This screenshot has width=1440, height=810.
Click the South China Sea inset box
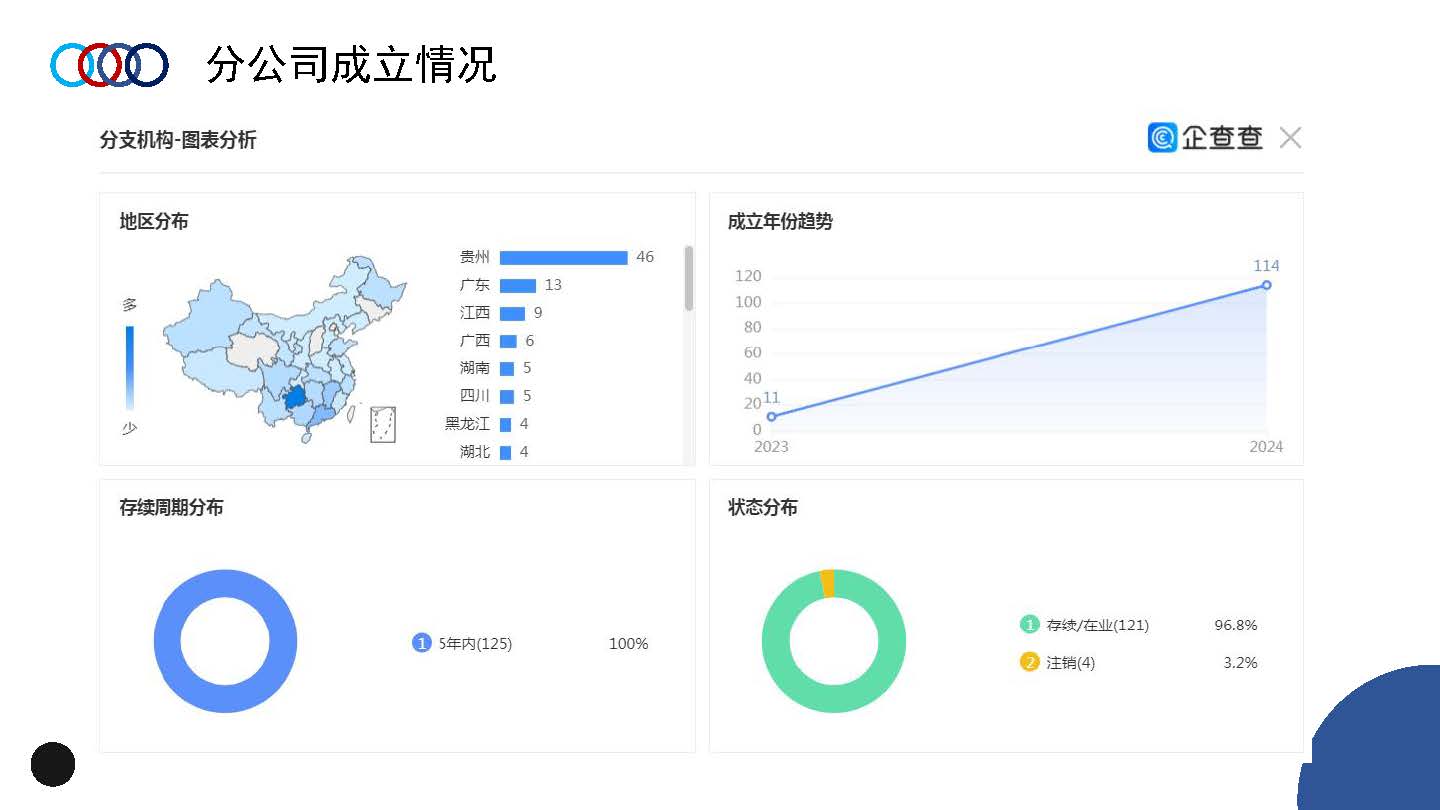pos(383,424)
